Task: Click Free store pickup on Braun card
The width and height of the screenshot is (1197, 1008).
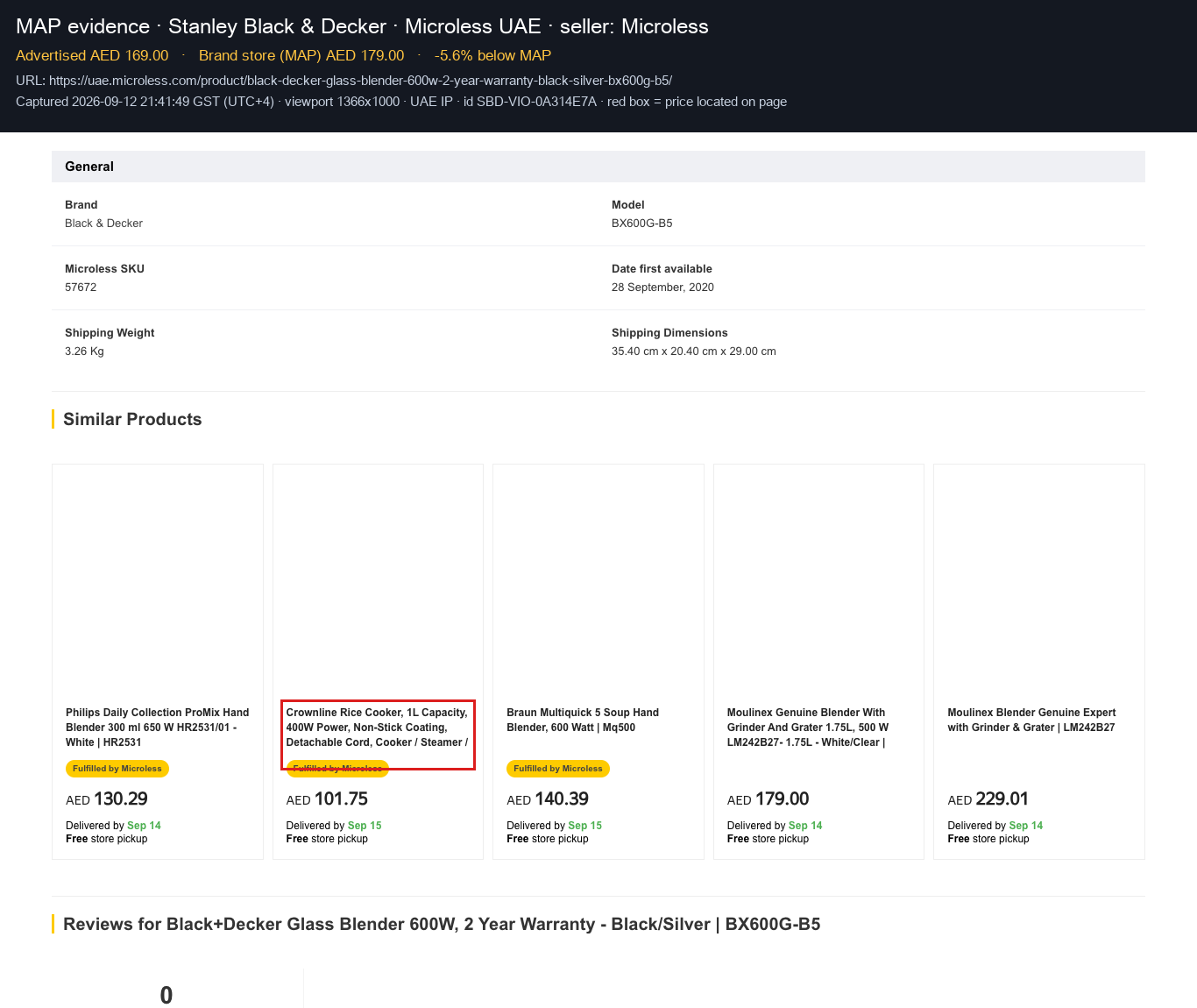Action: 548,839
